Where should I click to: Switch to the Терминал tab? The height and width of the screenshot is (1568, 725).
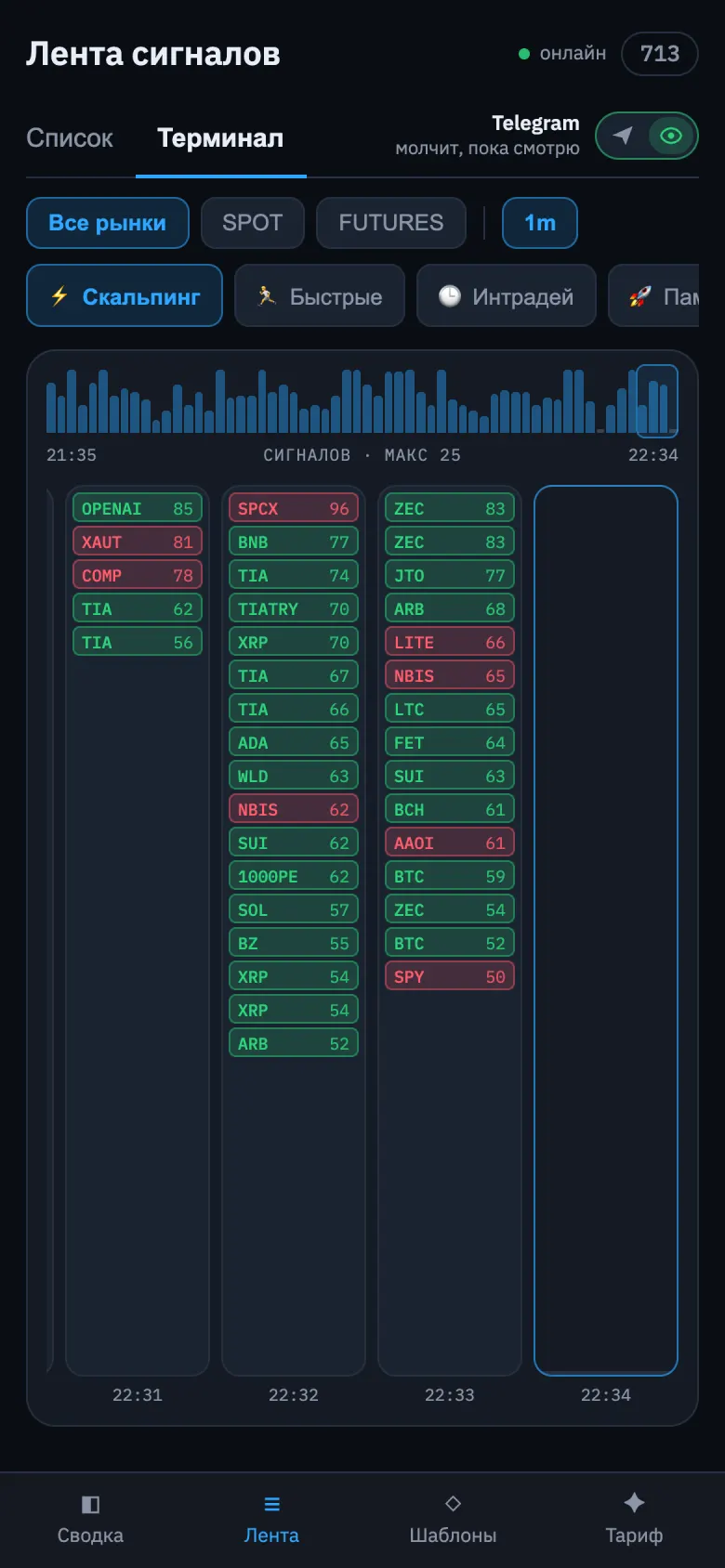click(220, 138)
